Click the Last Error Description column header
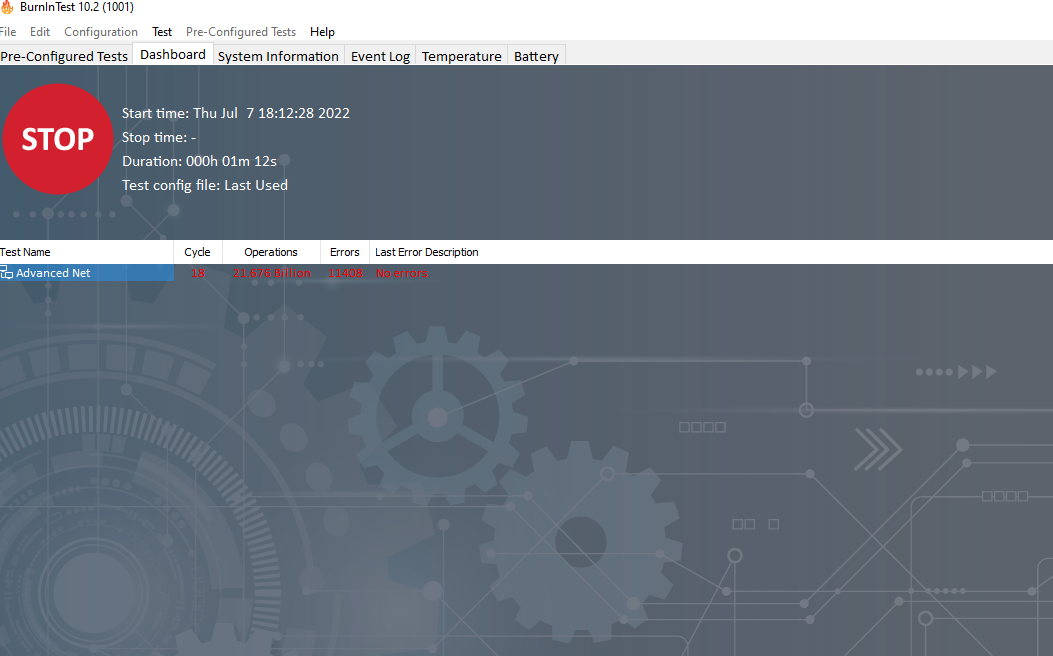Viewport: 1053px width, 656px height. pyautogui.click(x=426, y=252)
